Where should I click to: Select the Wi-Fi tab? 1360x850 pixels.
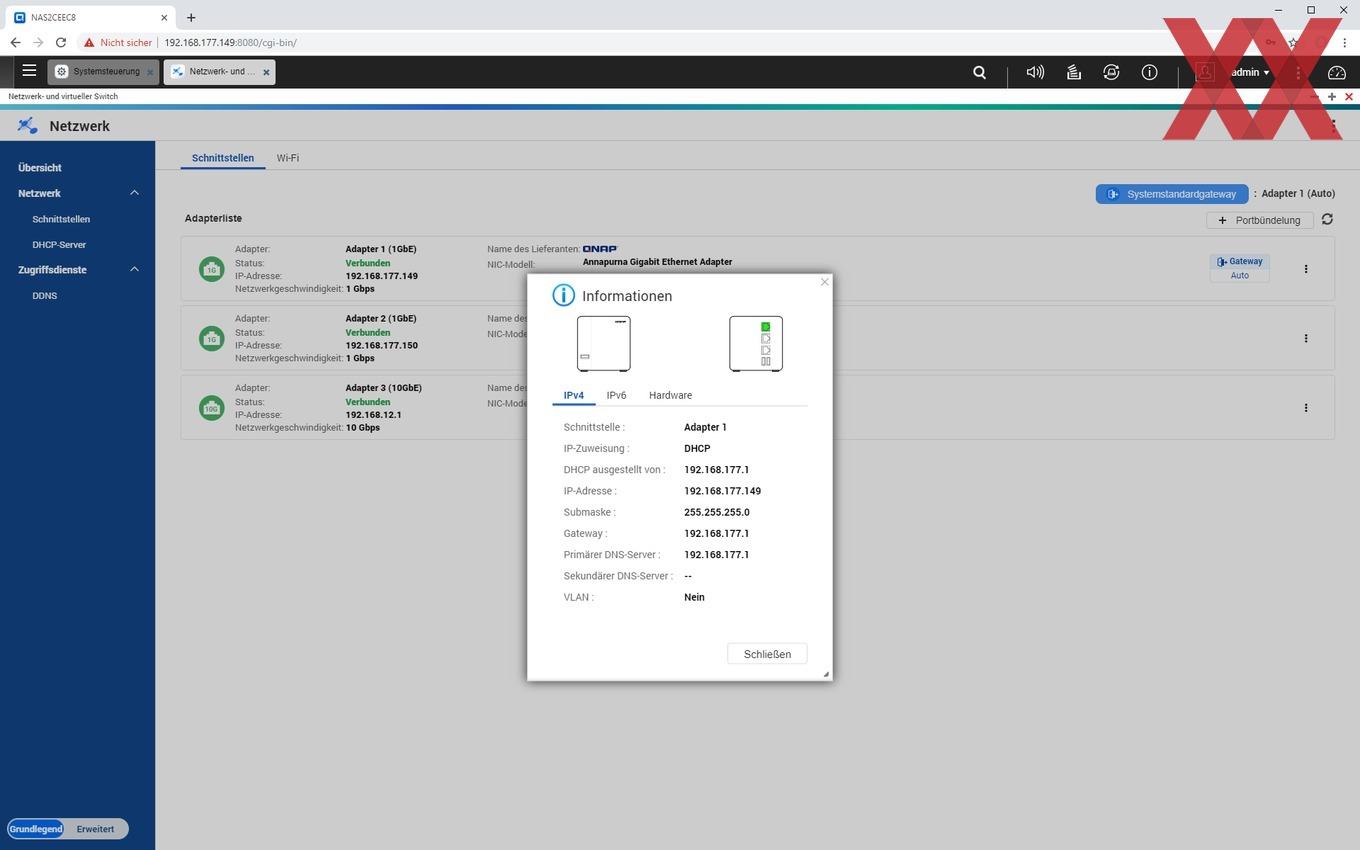click(x=288, y=158)
